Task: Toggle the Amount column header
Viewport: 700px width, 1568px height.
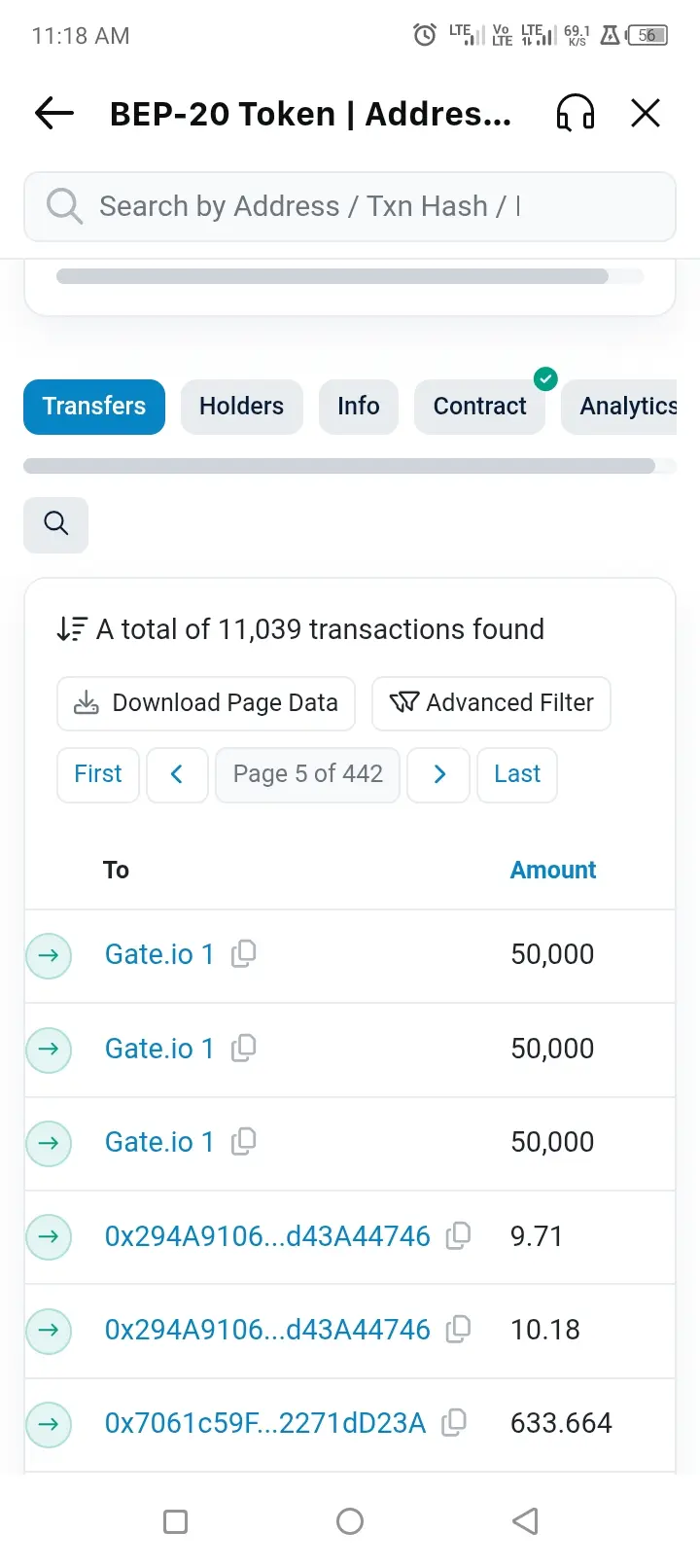Action: [x=552, y=870]
